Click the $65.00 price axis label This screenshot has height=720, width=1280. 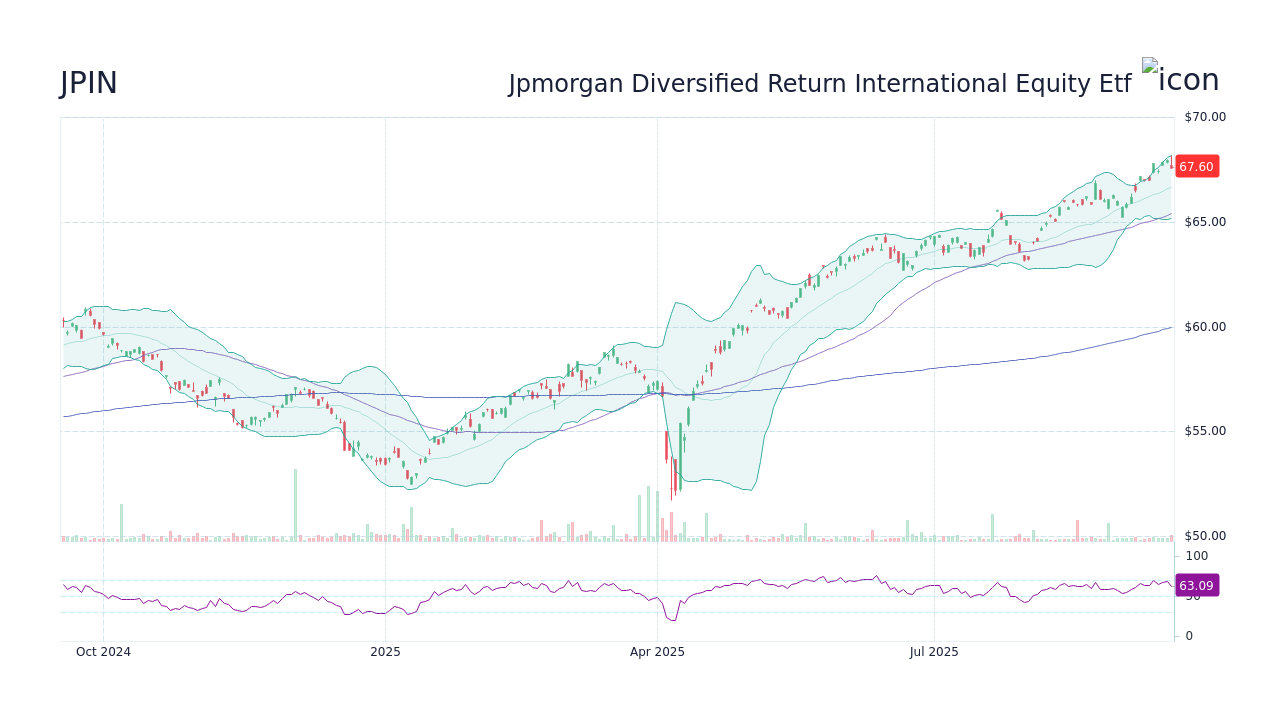click(1205, 222)
